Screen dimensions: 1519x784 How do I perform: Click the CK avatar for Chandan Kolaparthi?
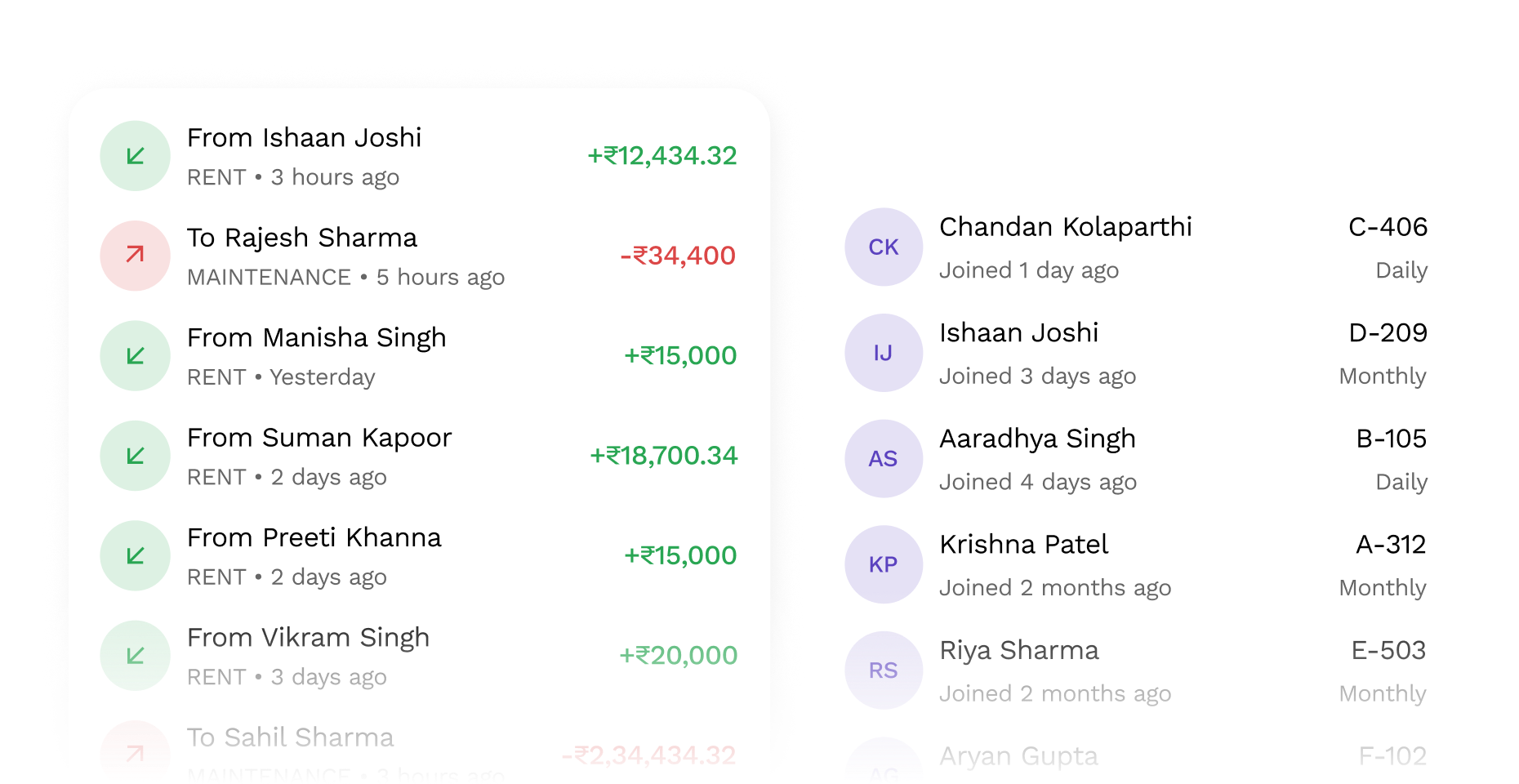884,247
